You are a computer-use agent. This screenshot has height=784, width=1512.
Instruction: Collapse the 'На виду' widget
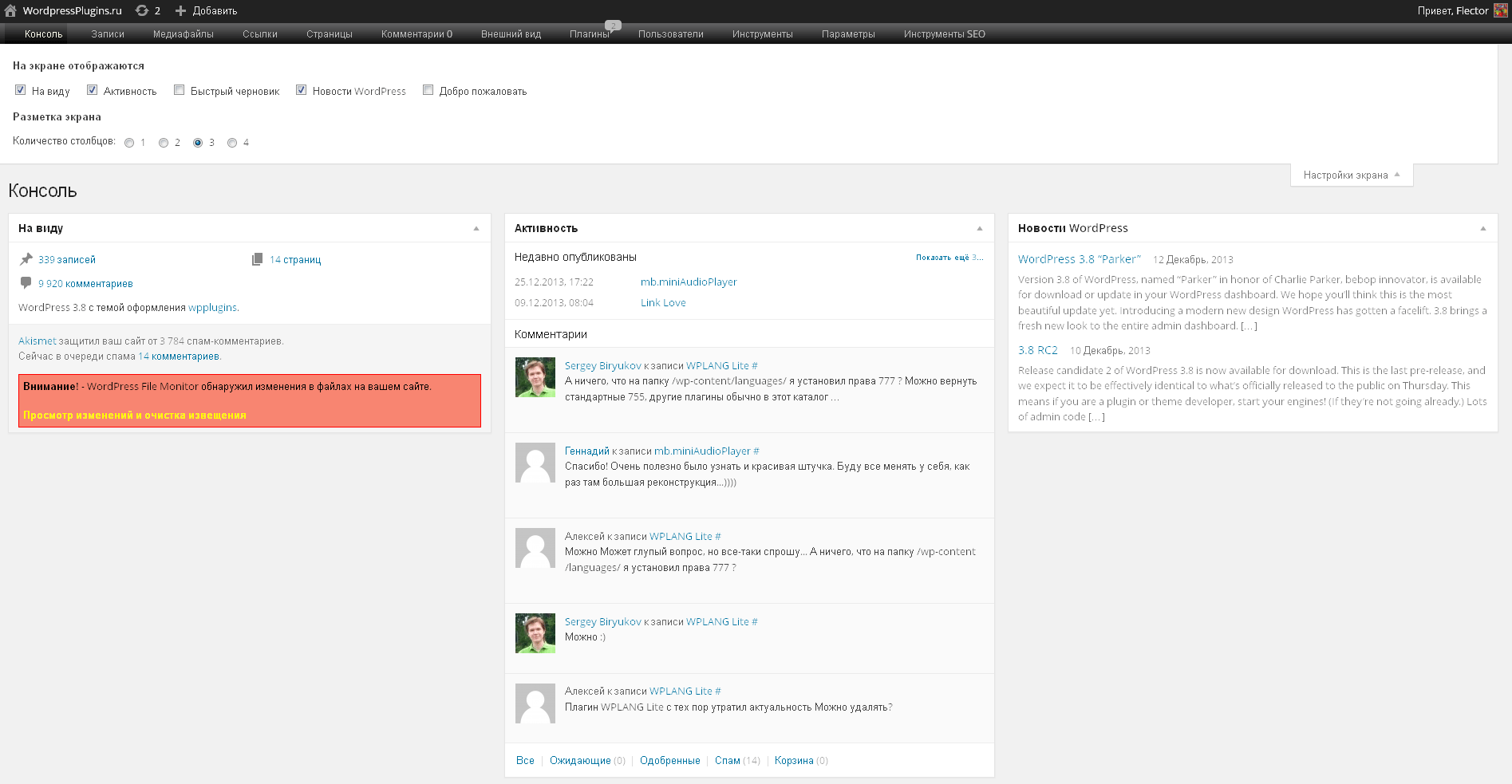tap(476, 228)
